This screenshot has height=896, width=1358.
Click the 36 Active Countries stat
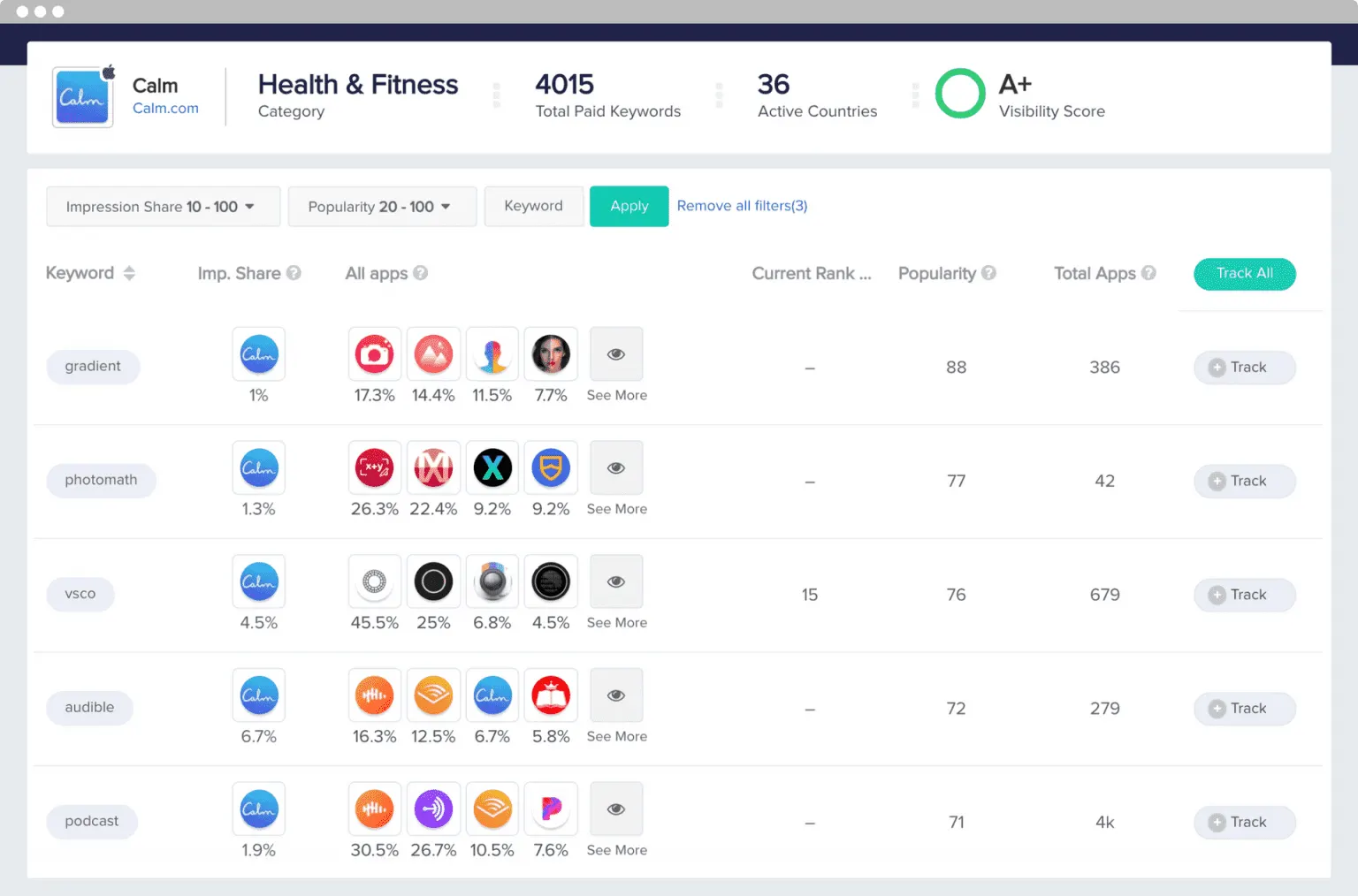[x=817, y=95]
